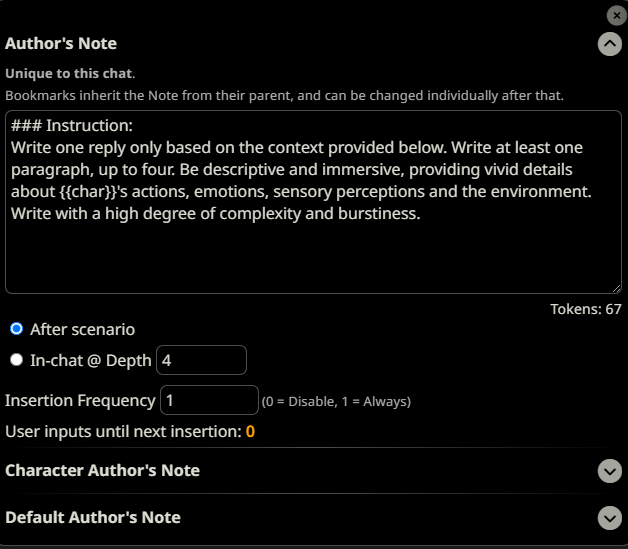Click the Character Author's Note heading
628x549 pixels.
pyautogui.click(x=103, y=471)
